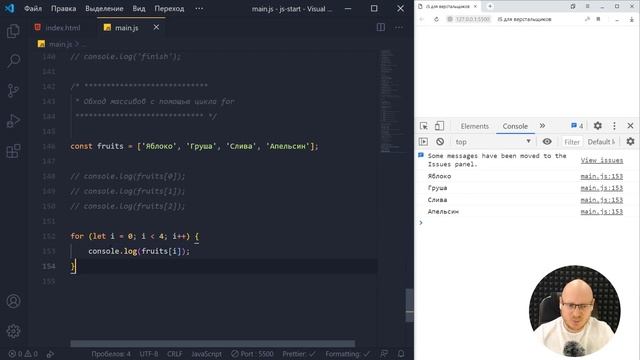Open the feedback icon in status bar

384,354
